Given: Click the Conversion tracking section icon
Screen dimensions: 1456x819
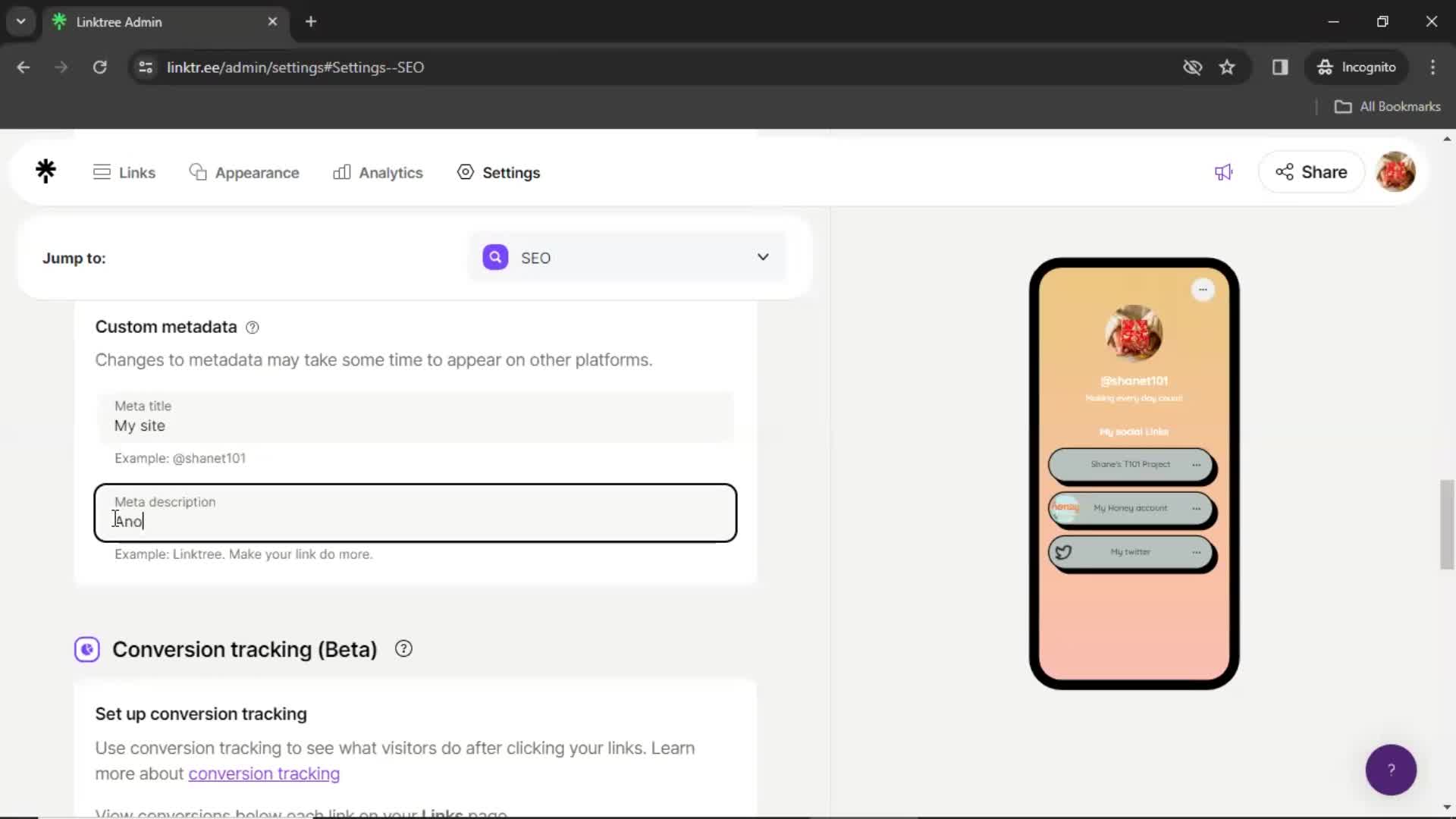Looking at the screenshot, I should pyautogui.click(x=87, y=650).
